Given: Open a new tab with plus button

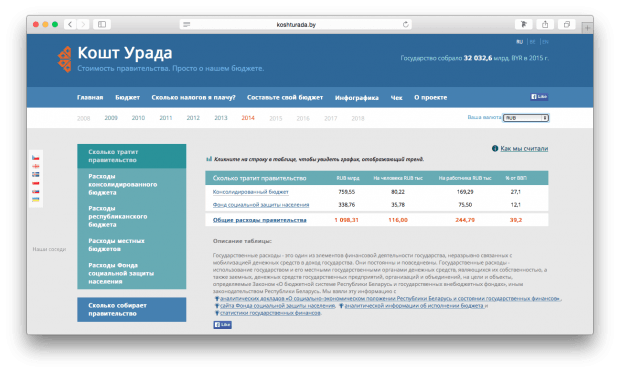Looking at the screenshot, I should (587, 28).
